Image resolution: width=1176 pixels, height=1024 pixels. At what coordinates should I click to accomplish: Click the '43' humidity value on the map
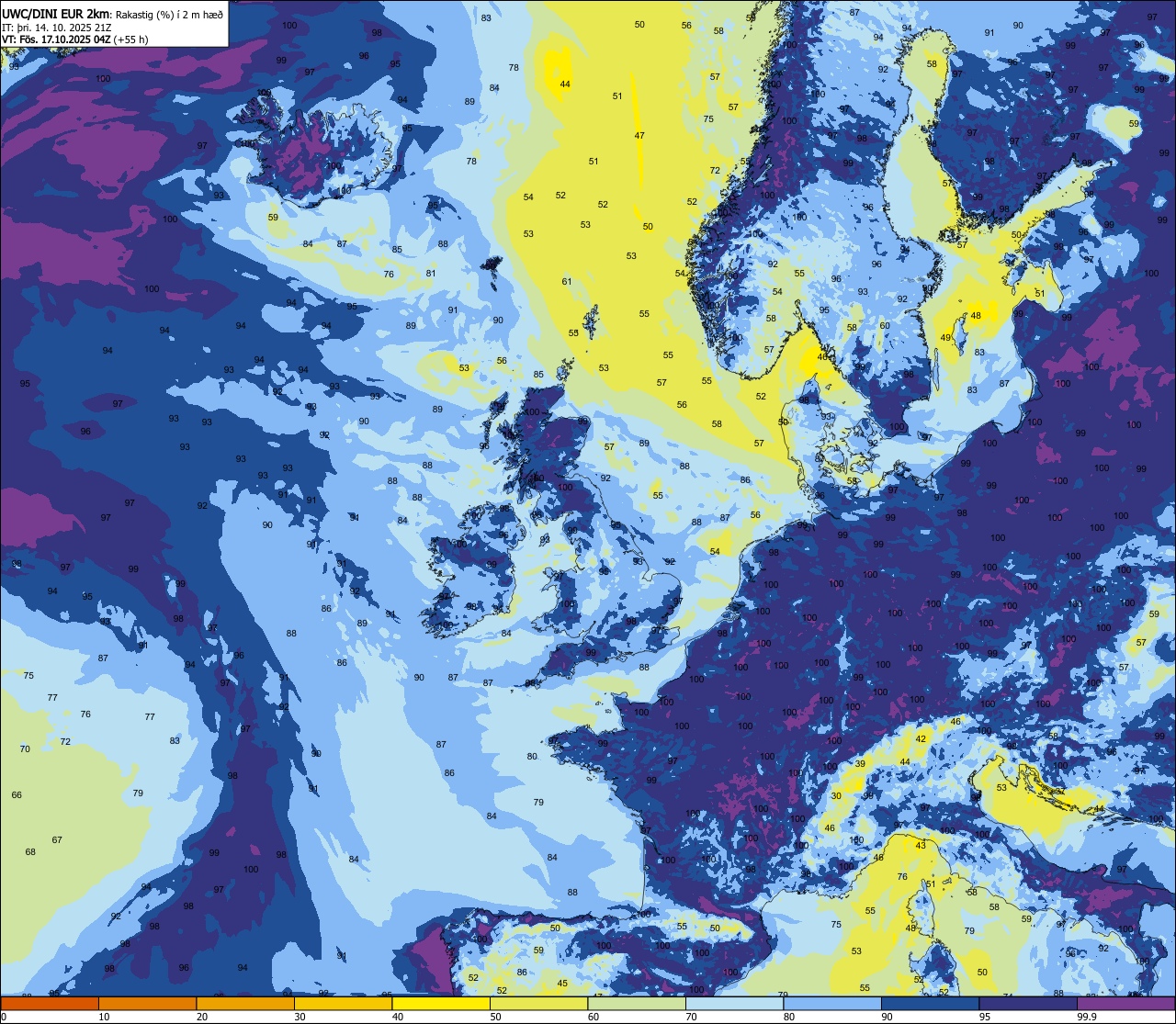click(921, 845)
